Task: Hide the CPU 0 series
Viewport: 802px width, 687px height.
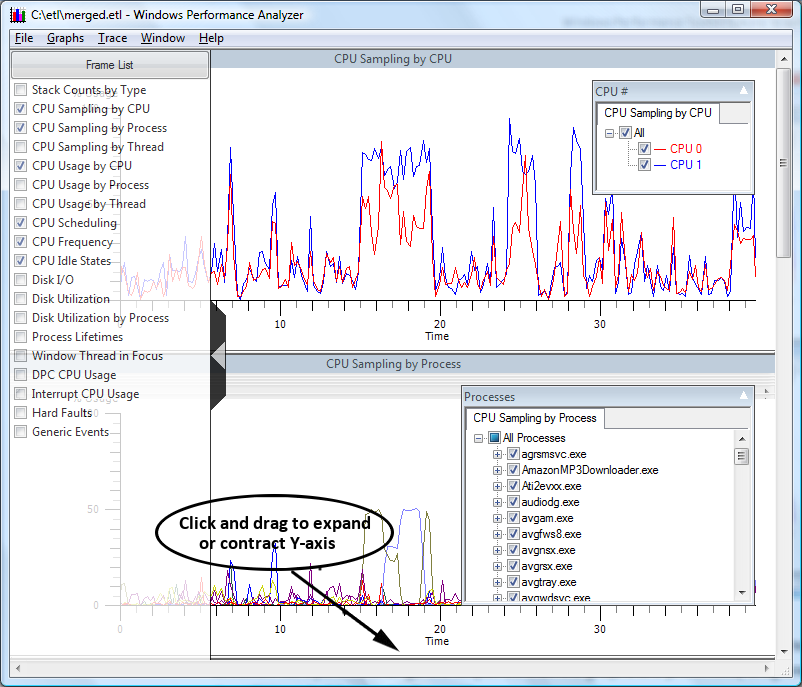Action: pos(644,149)
